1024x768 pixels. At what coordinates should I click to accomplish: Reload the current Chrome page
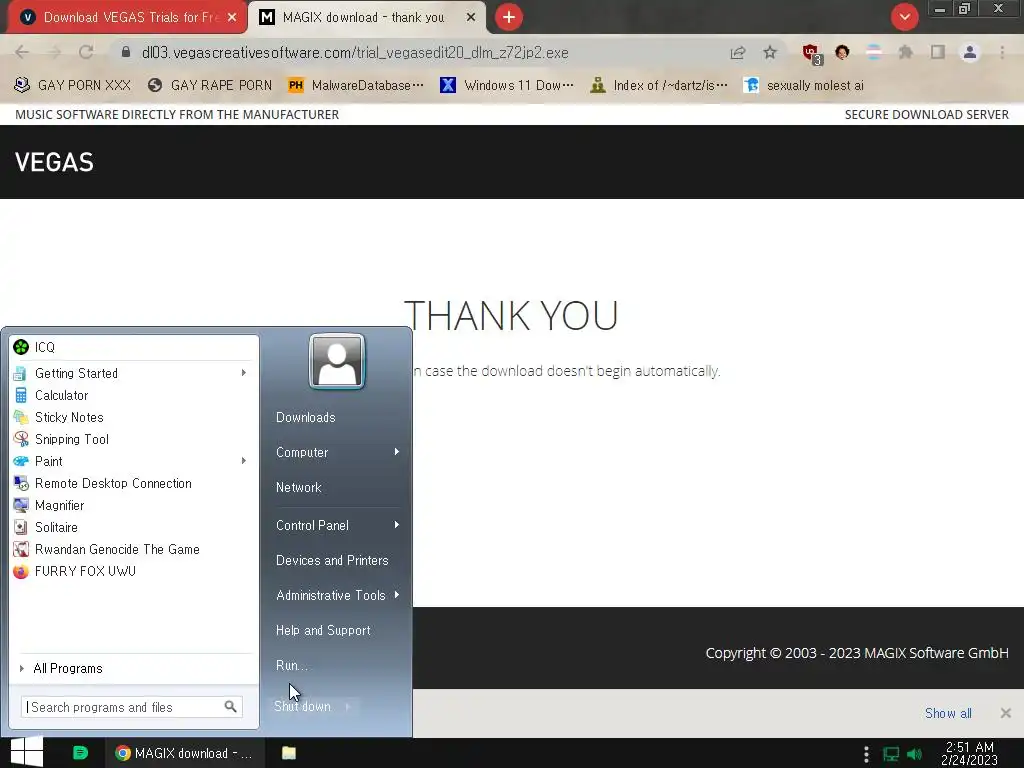[86, 52]
